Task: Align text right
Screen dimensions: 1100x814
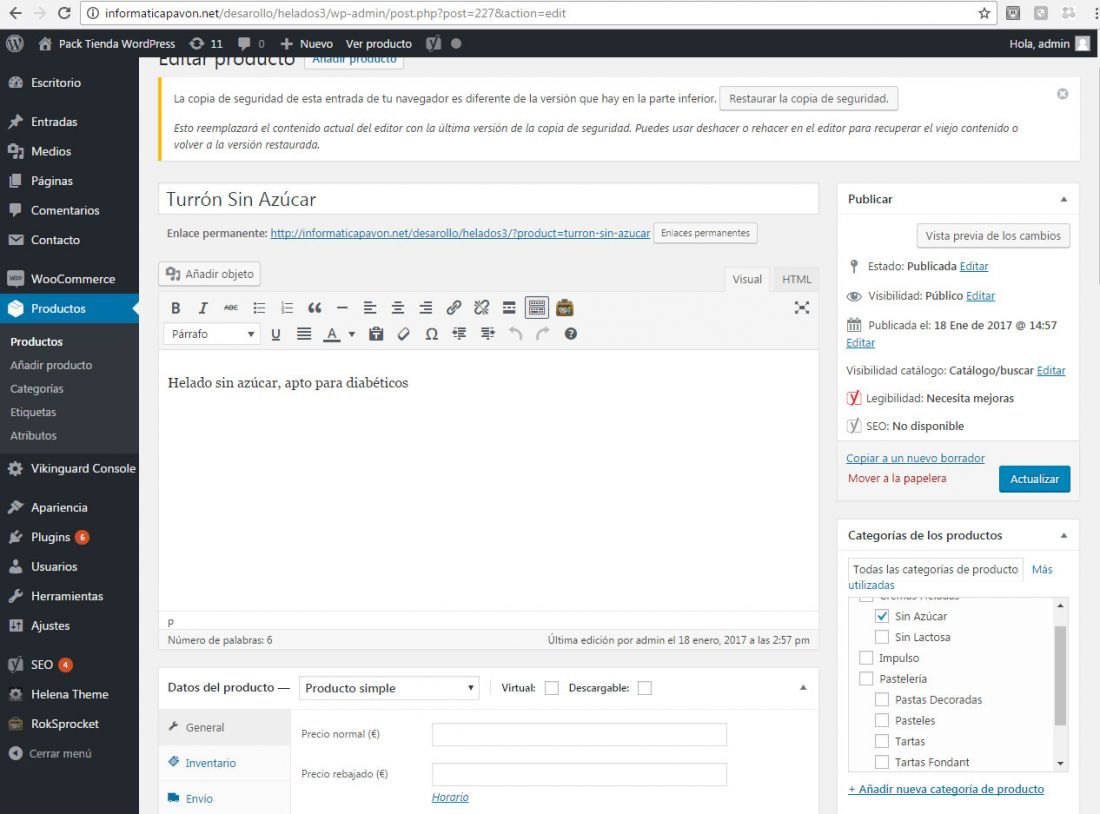Action: click(426, 308)
